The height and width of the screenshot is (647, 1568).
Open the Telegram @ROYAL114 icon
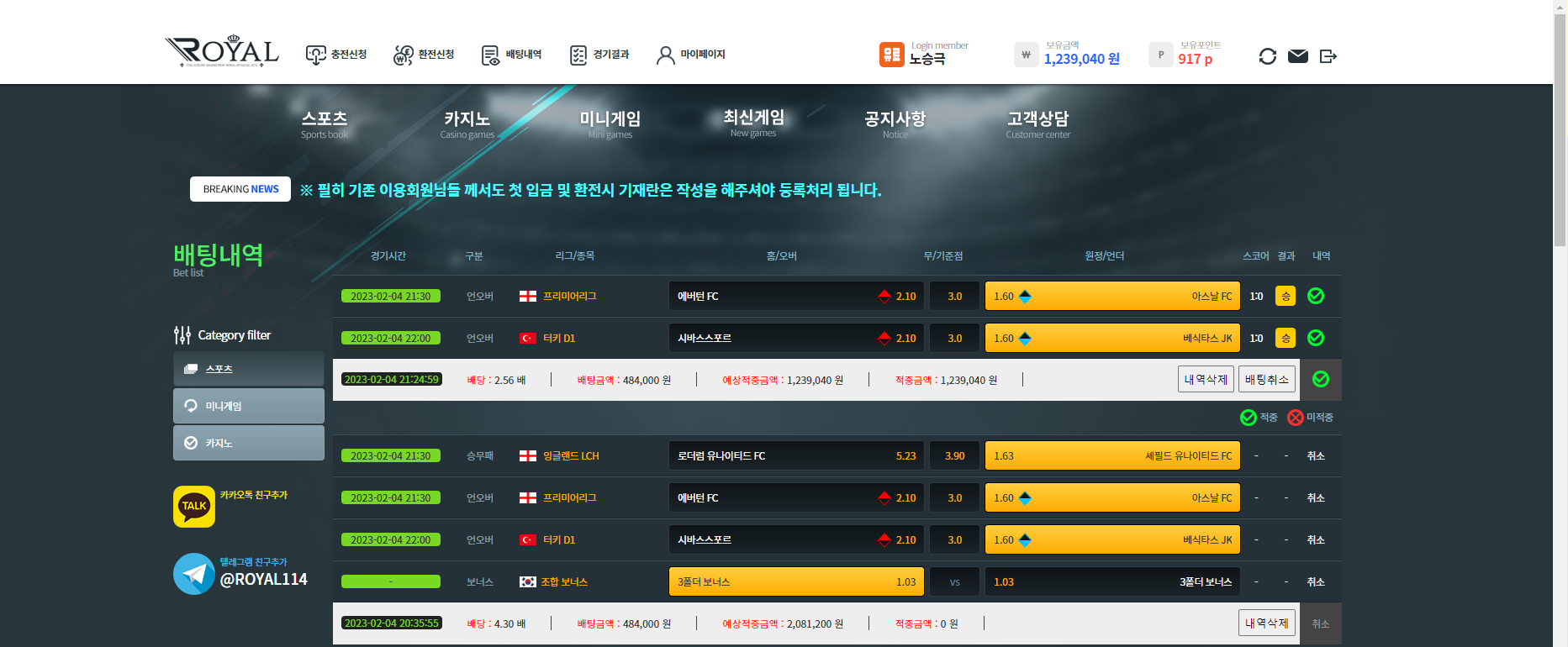[x=194, y=574]
